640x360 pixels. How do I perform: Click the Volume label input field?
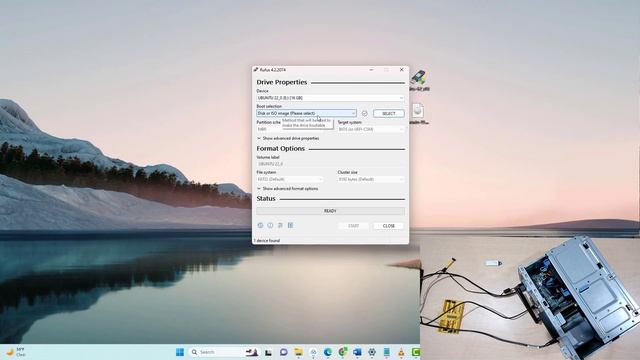[331, 164]
